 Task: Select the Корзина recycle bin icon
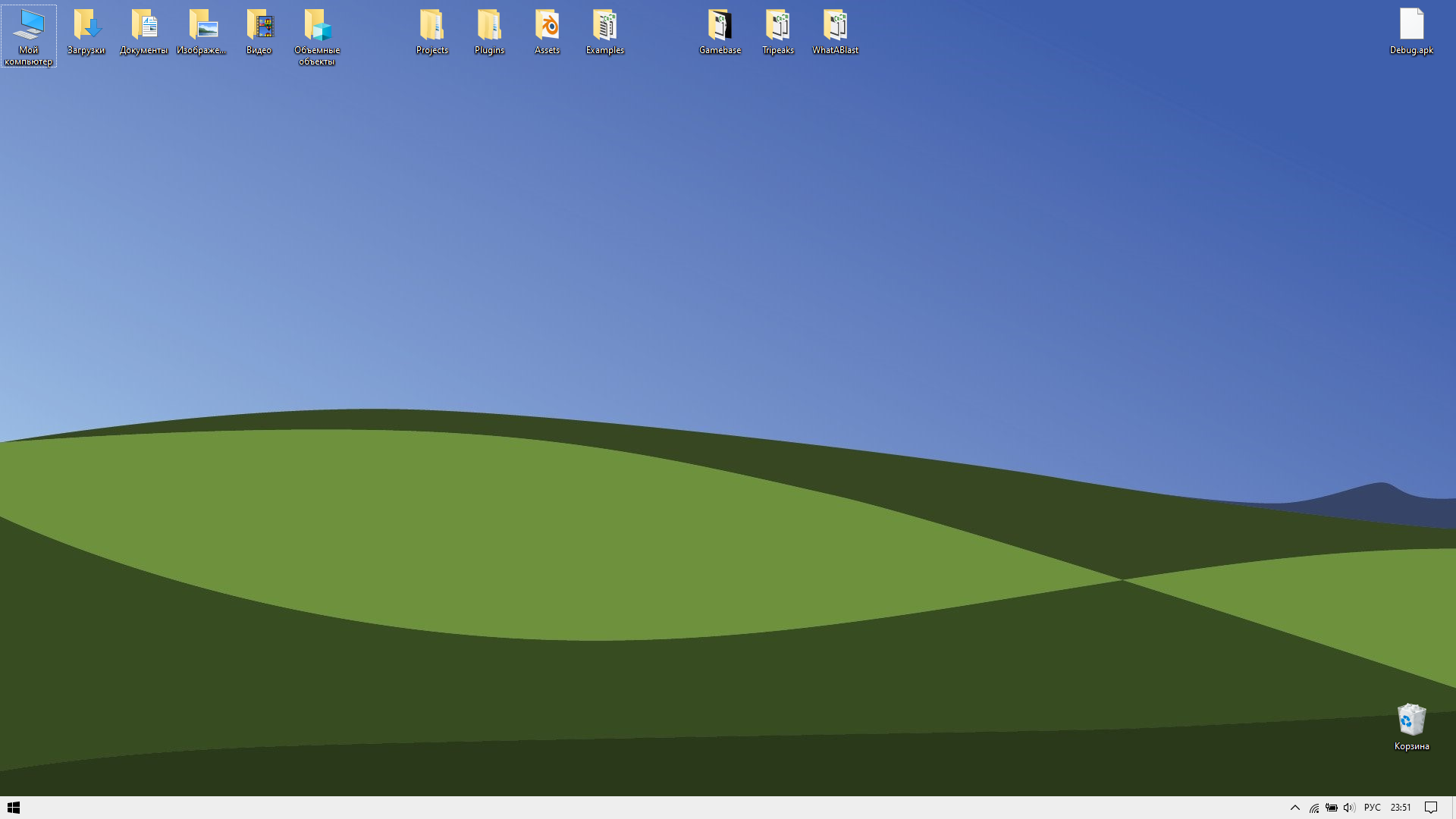click(1412, 727)
